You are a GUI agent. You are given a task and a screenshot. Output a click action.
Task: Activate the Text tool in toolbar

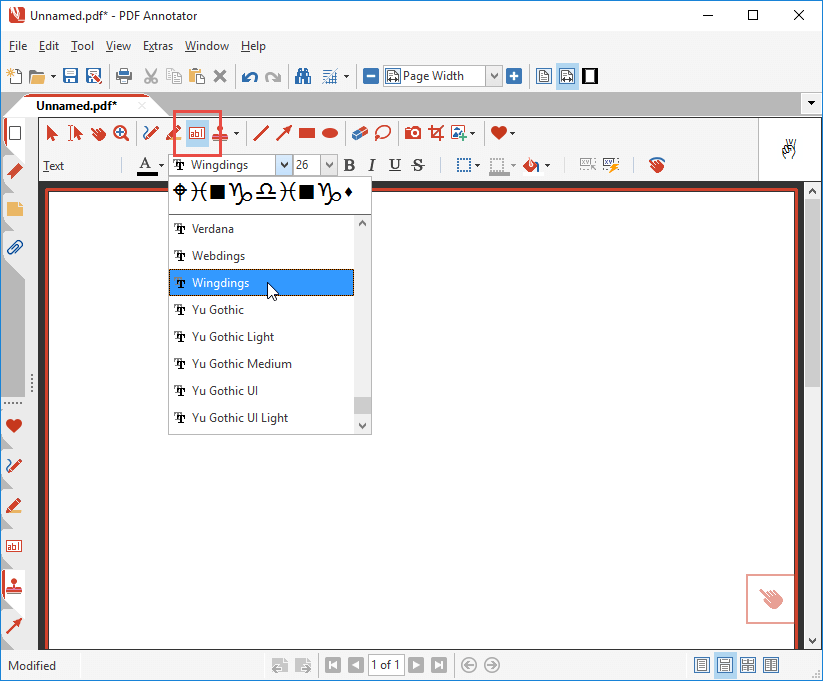pos(197,133)
